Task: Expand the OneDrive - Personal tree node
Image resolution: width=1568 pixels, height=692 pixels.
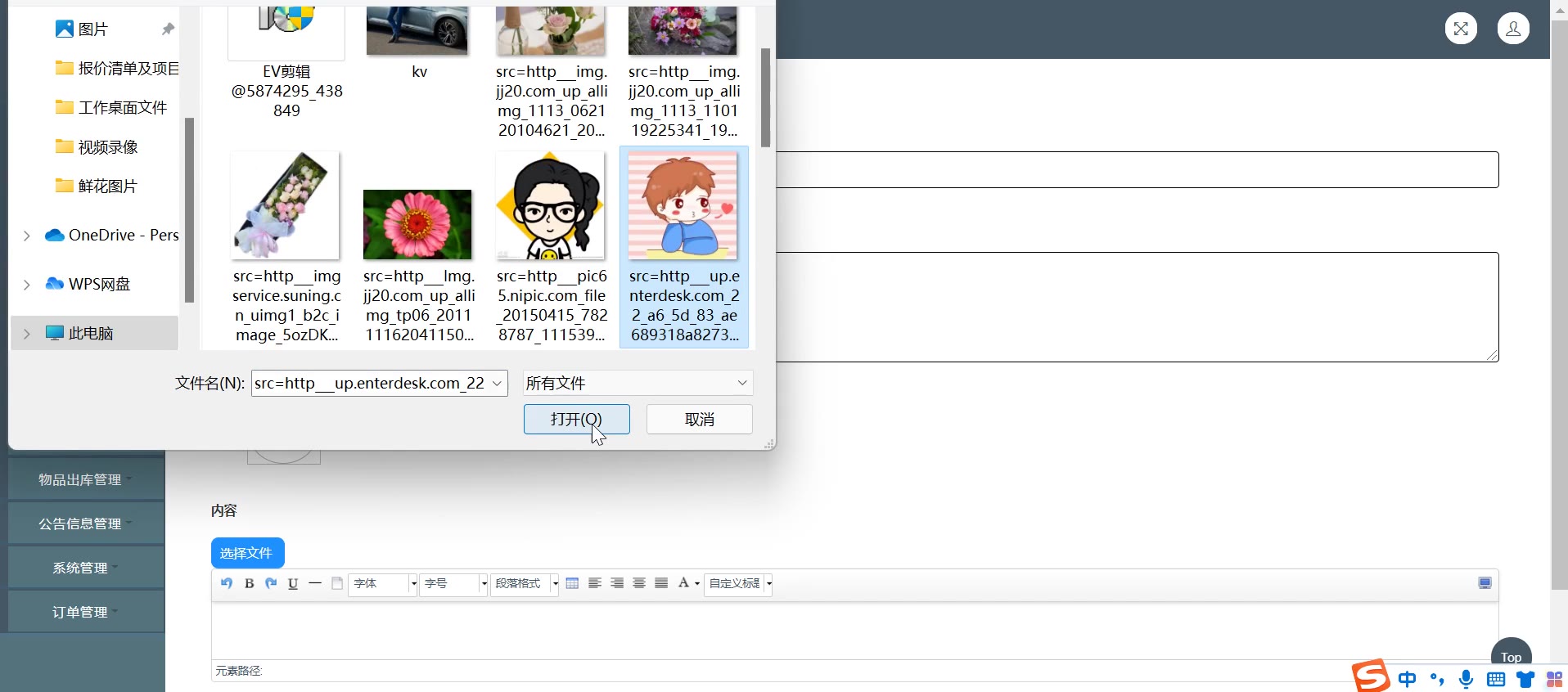Action: click(x=26, y=236)
